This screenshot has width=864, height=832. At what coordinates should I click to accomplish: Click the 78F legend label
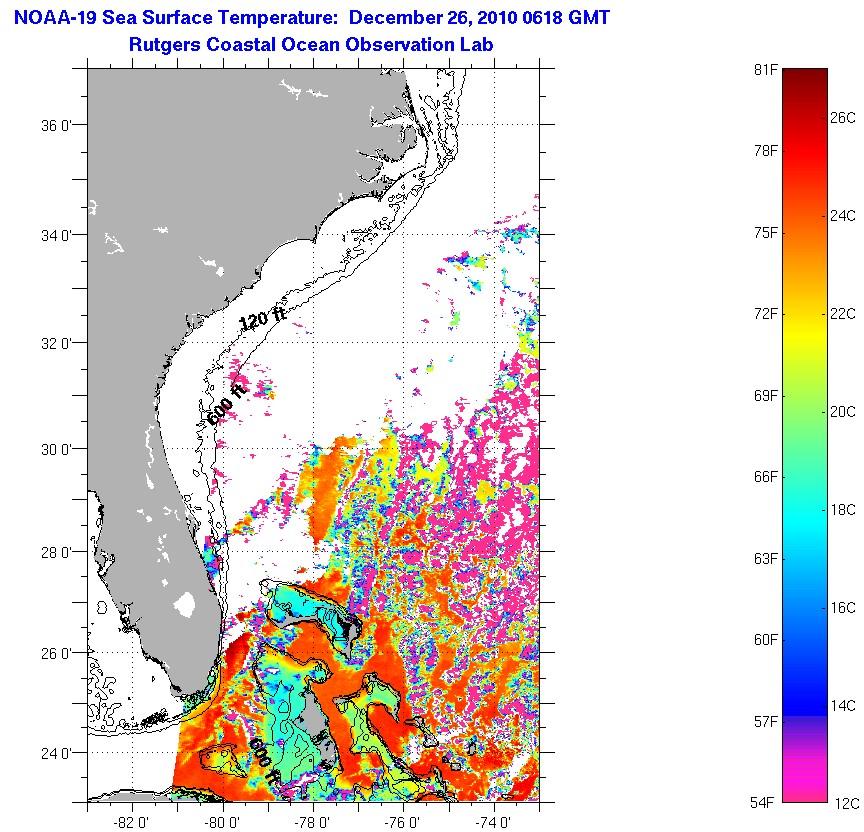click(766, 151)
